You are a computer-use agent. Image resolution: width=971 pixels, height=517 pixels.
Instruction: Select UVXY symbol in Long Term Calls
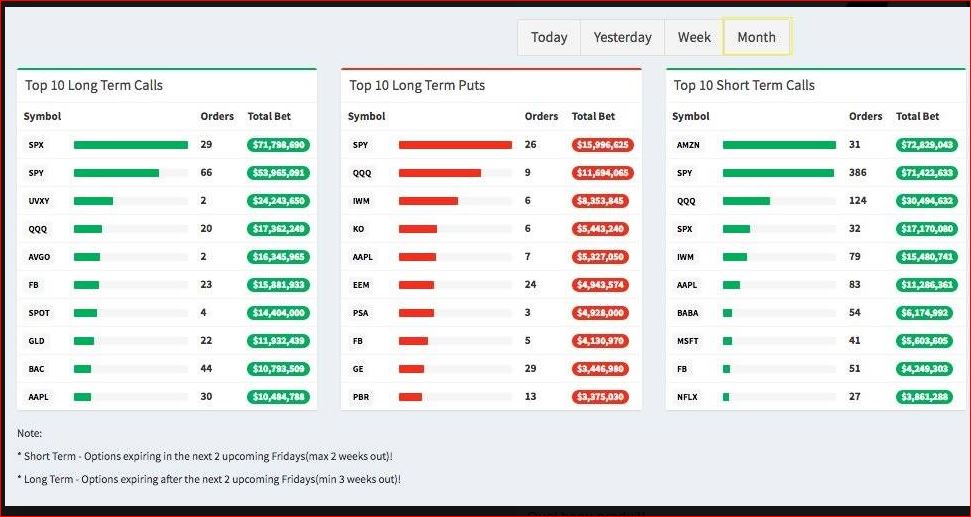pos(39,201)
